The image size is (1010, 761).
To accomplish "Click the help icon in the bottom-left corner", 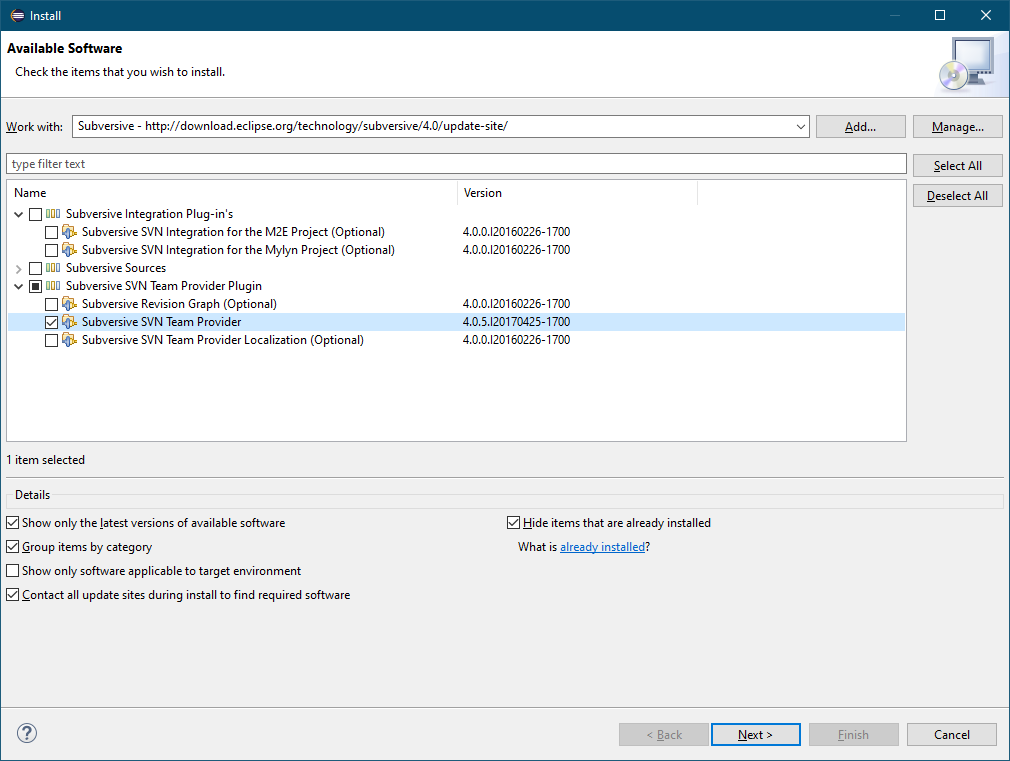I will 26,733.
